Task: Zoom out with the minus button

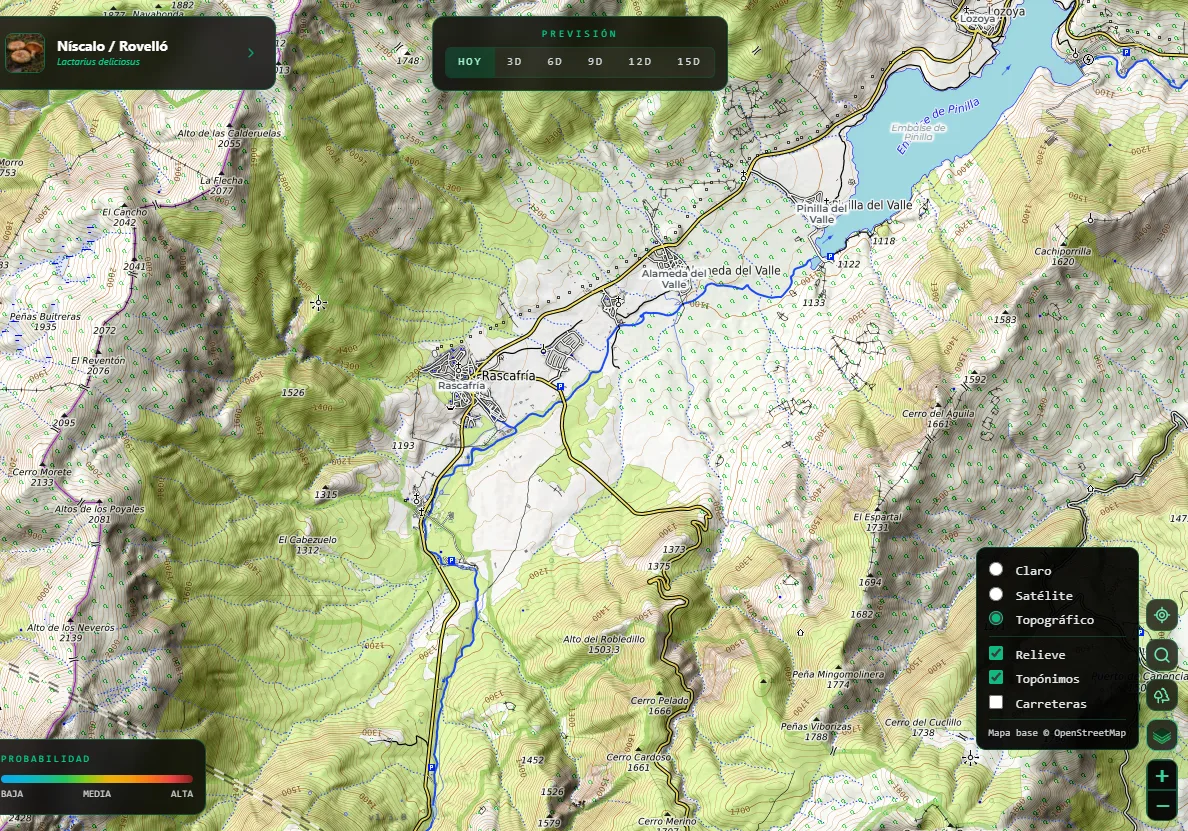Action: point(1161,804)
